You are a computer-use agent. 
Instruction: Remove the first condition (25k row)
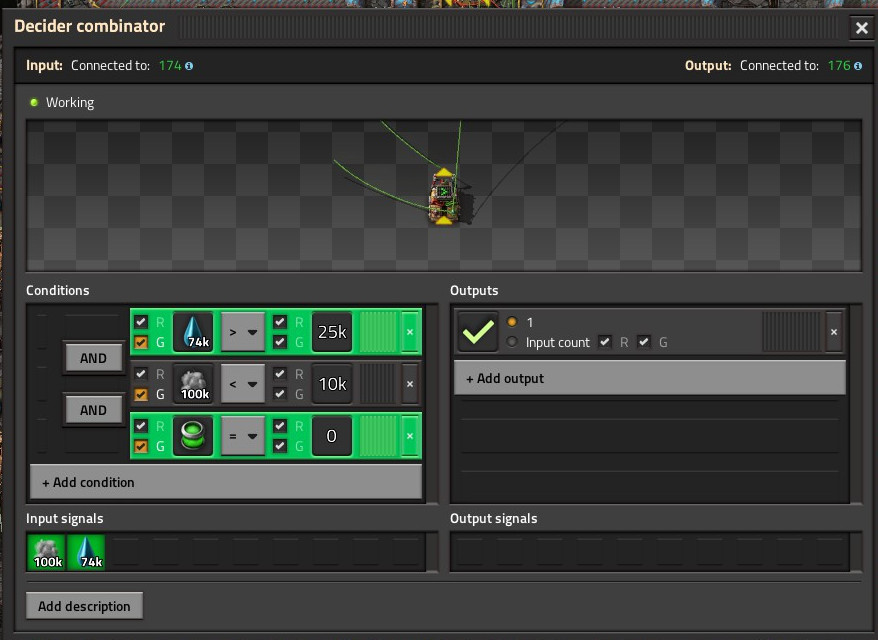[x=410, y=332]
